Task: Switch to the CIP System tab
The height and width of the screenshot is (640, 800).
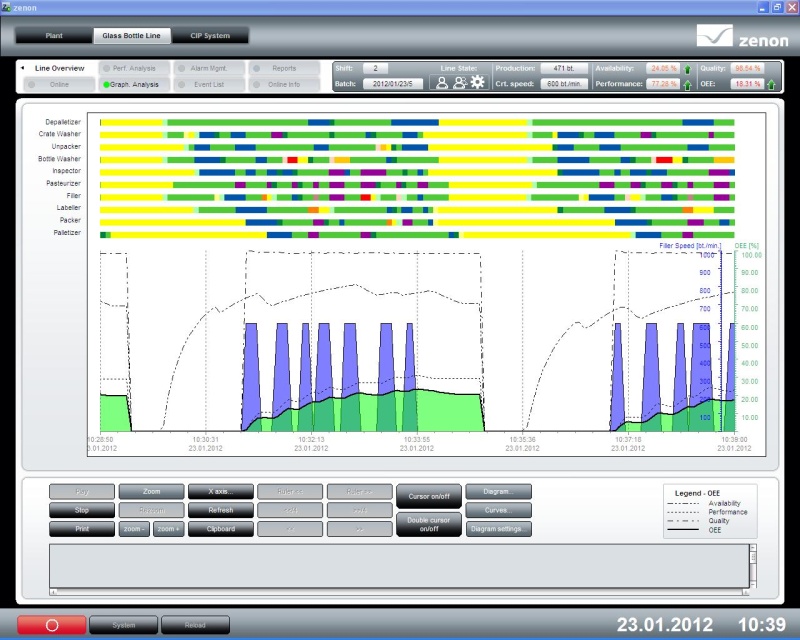Action: 210,36
